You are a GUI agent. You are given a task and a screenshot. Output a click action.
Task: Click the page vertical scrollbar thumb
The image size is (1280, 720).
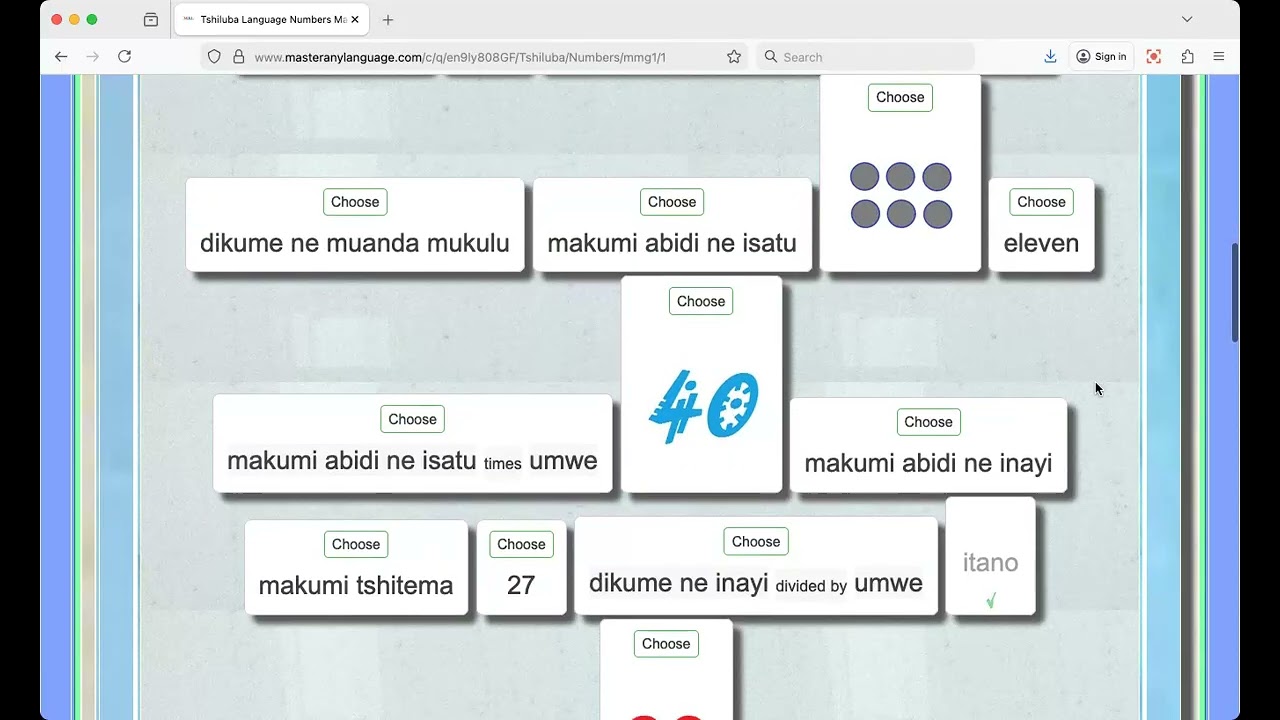1235,292
